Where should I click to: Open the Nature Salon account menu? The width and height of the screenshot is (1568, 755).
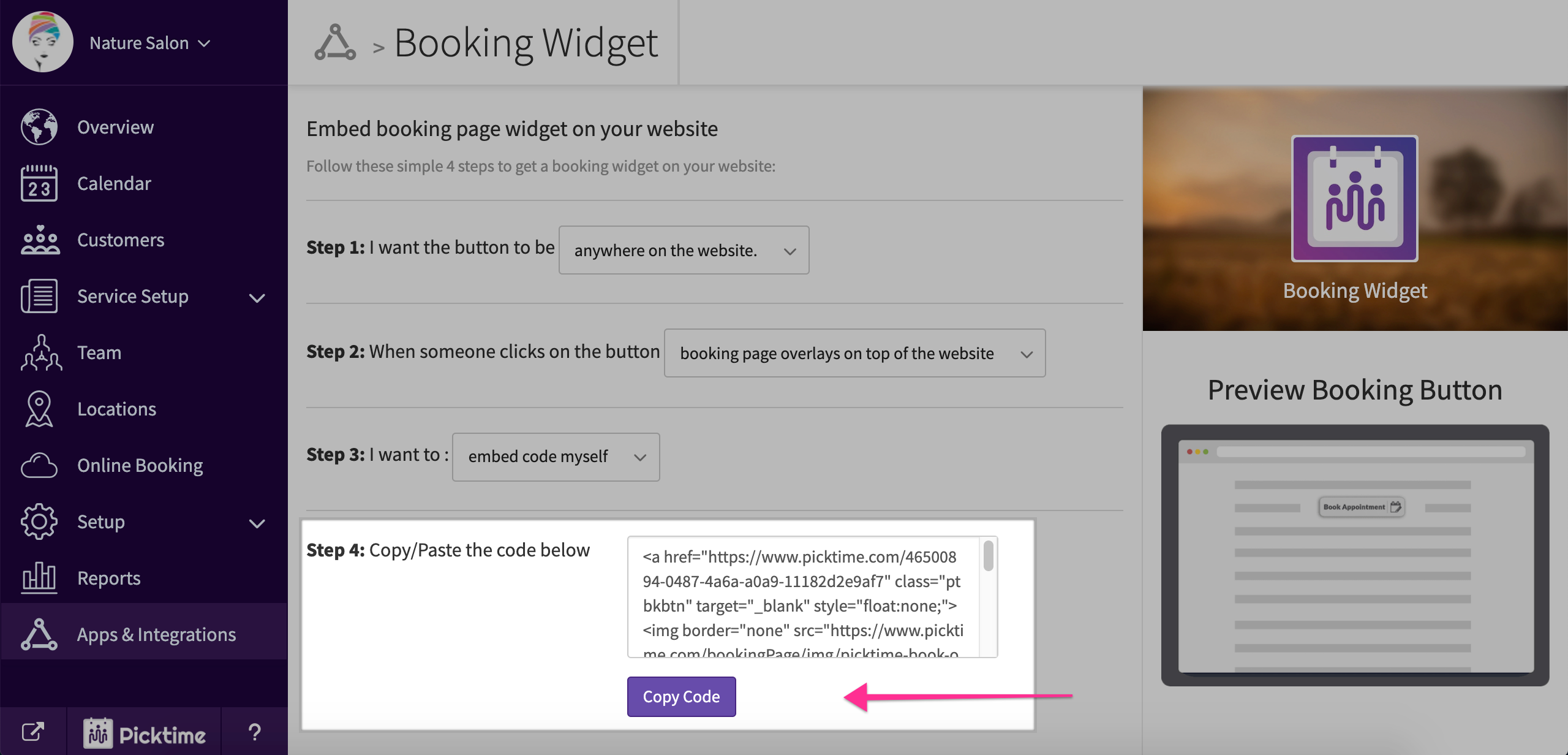click(149, 43)
